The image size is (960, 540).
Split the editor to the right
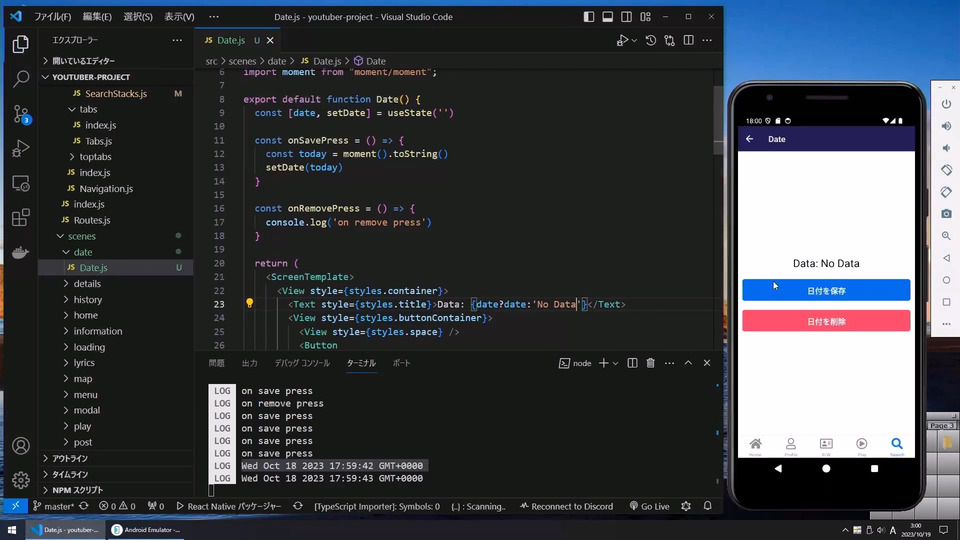[687, 40]
